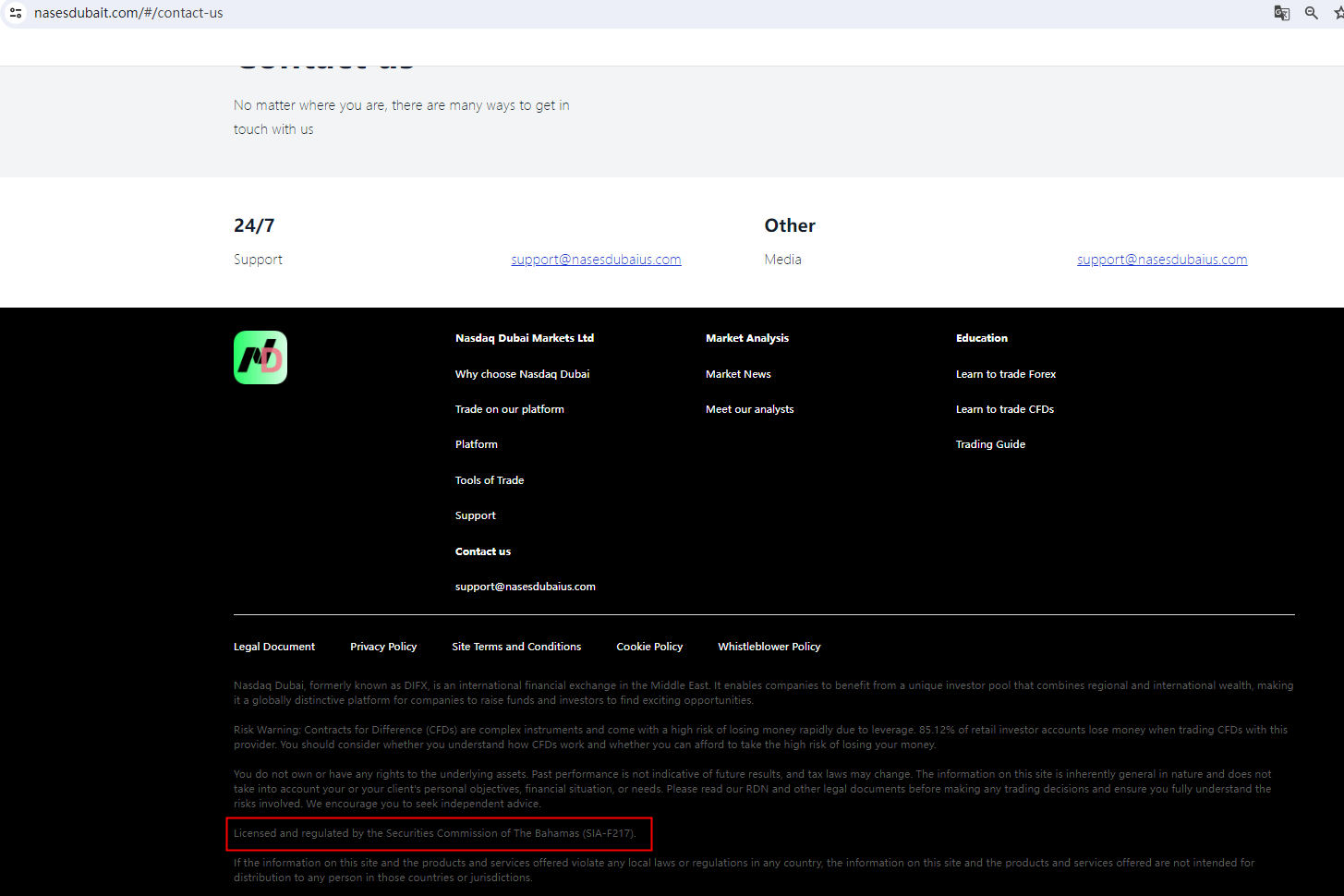The width and height of the screenshot is (1344, 896).
Task: Click the 'If the information on this site' paragraph
Action: click(744, 870)
